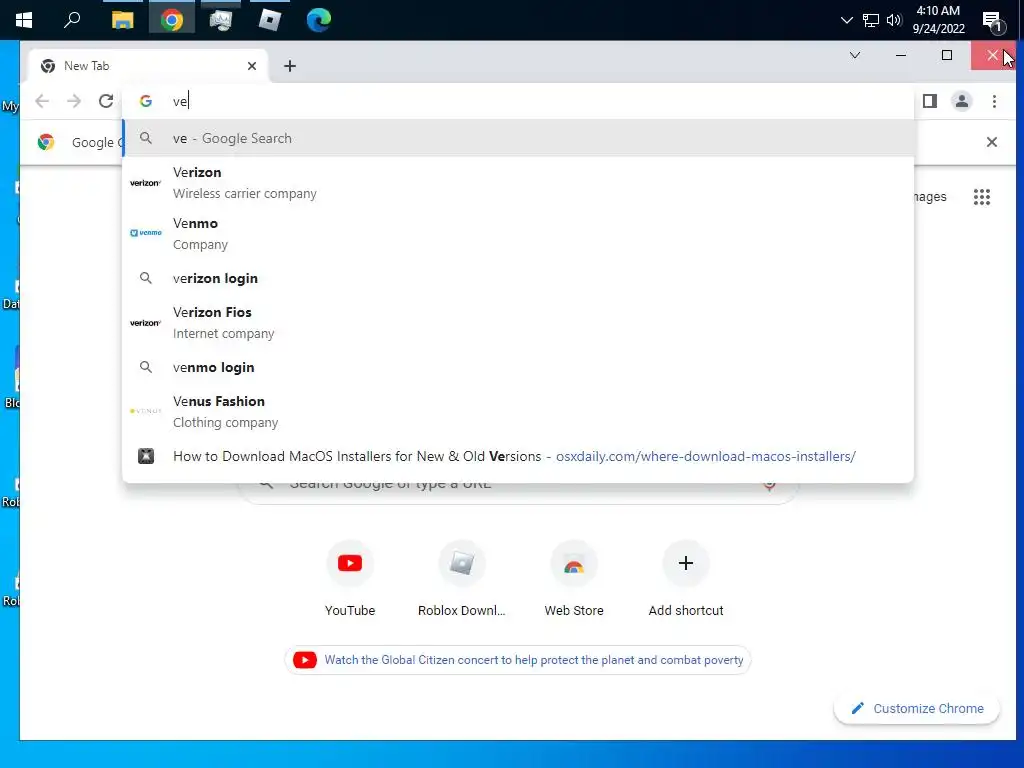
Task: Open the notification center icon
Action: pyautogui.click(x=994, y=22)
